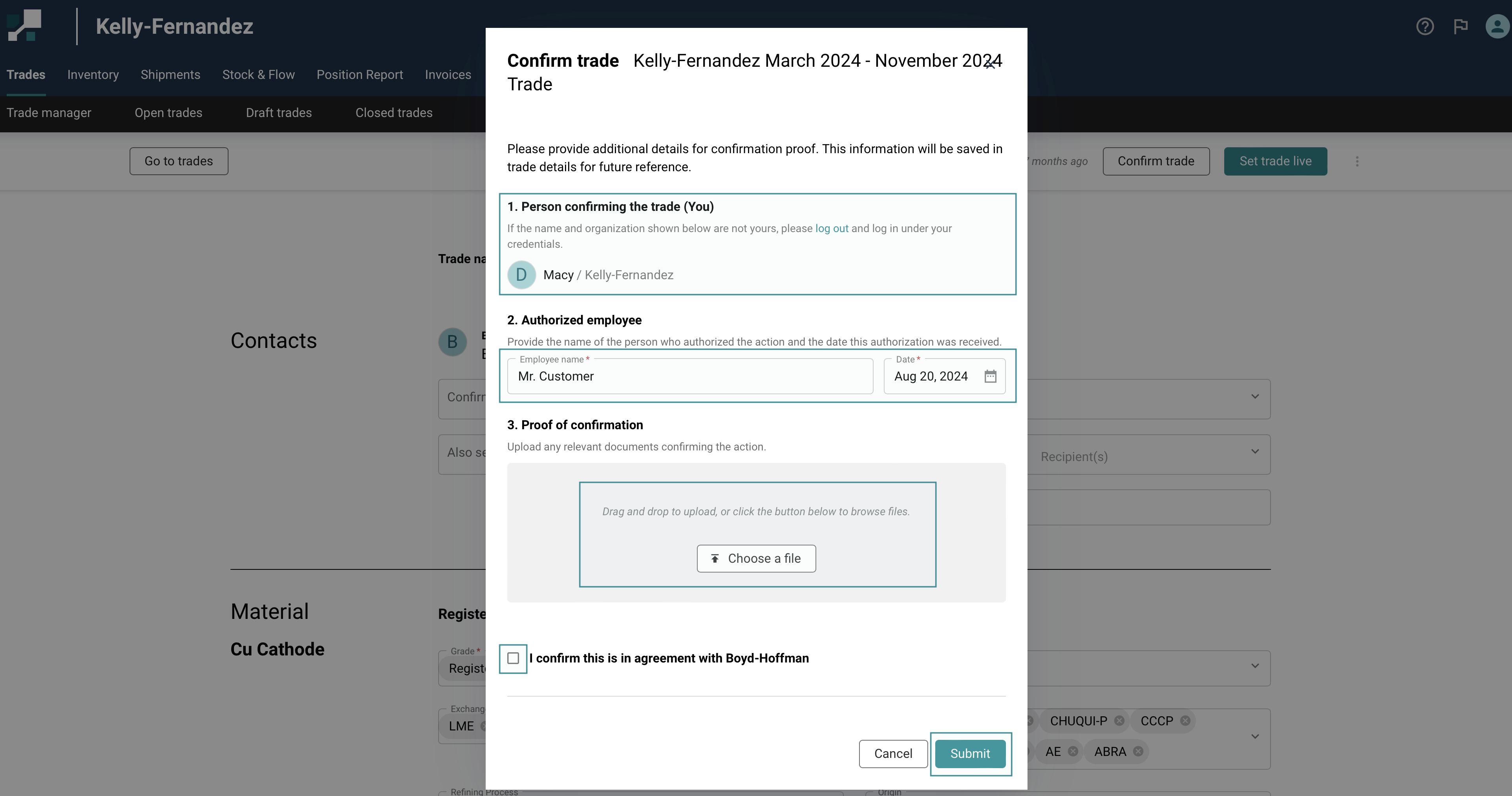This screenshot has width=1512, height=796.
Task: Remove the CCCP brand chip
Action: click(1185, 721)
